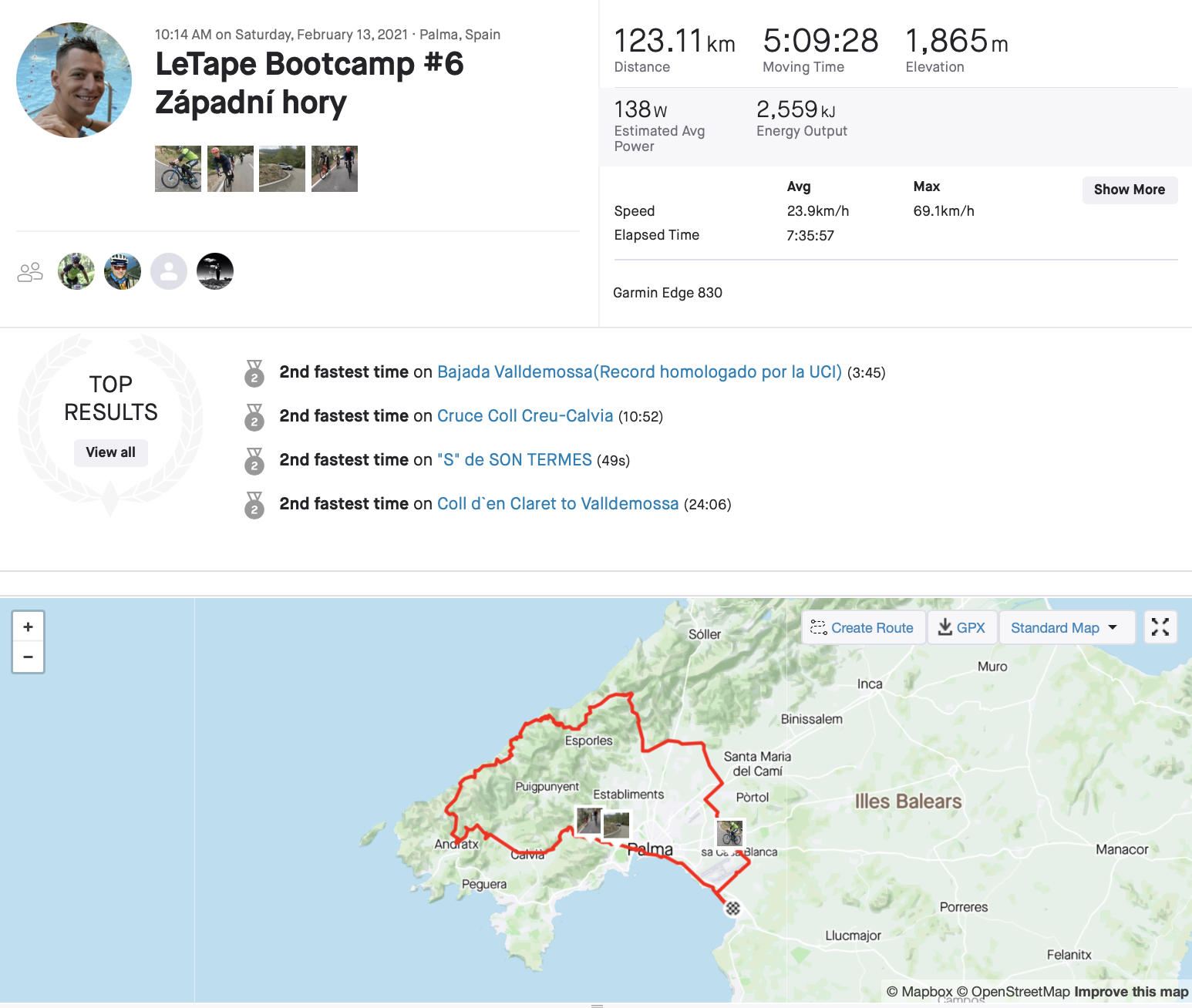Open the "S" de SON TERMES segment

point(514,460)
